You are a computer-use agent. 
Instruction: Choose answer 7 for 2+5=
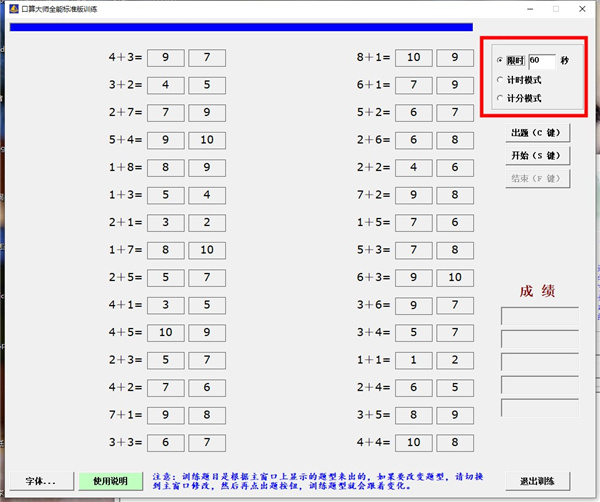click(207, 278)
